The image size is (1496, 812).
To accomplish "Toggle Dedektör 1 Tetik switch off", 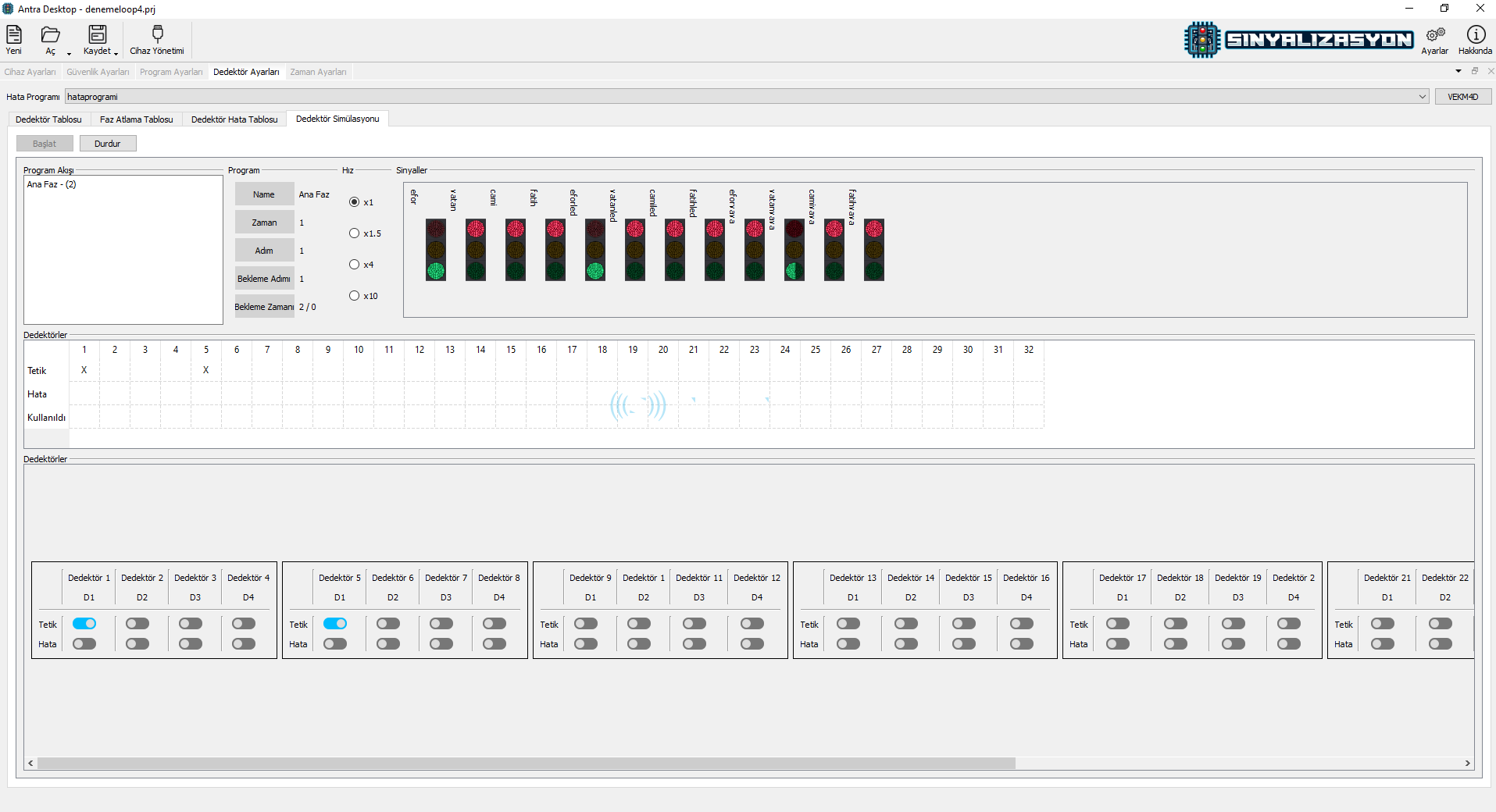I will (x=84, y=624).
